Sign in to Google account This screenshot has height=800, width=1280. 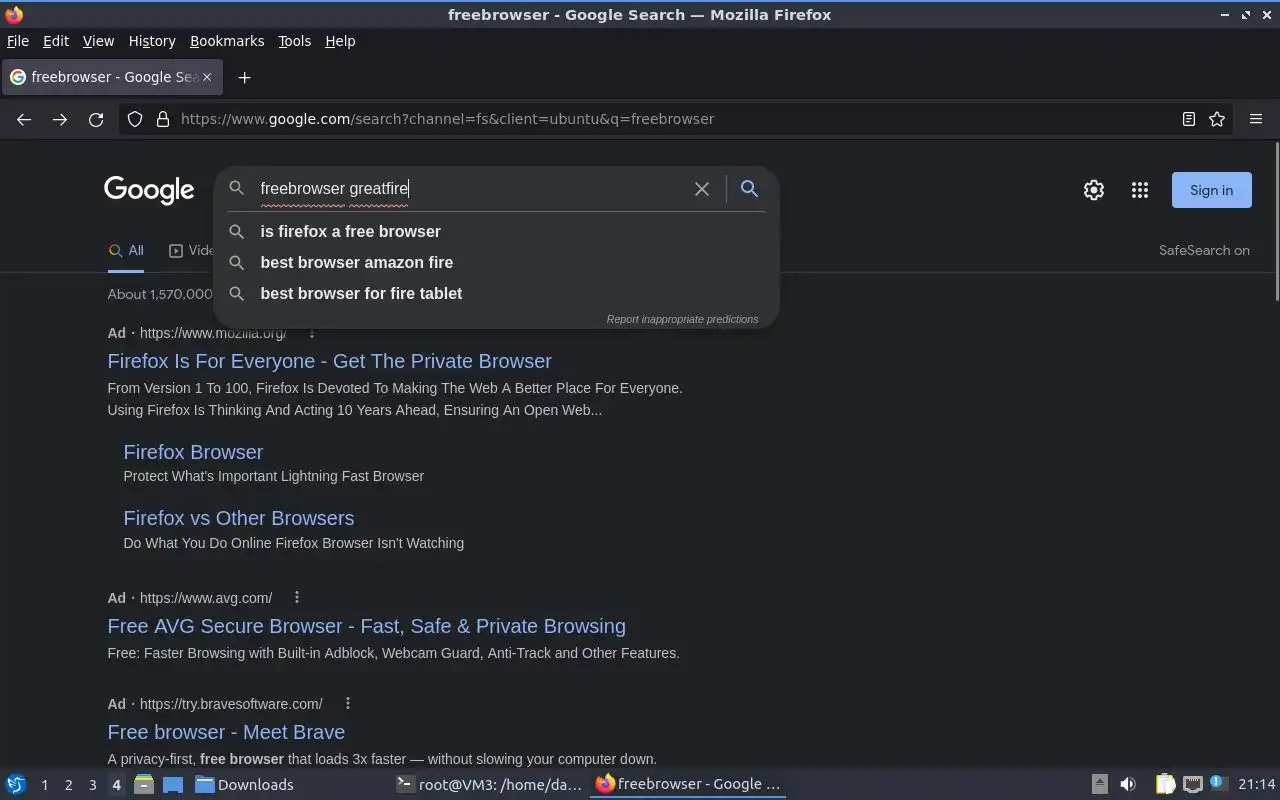[x=1211, y=190]
